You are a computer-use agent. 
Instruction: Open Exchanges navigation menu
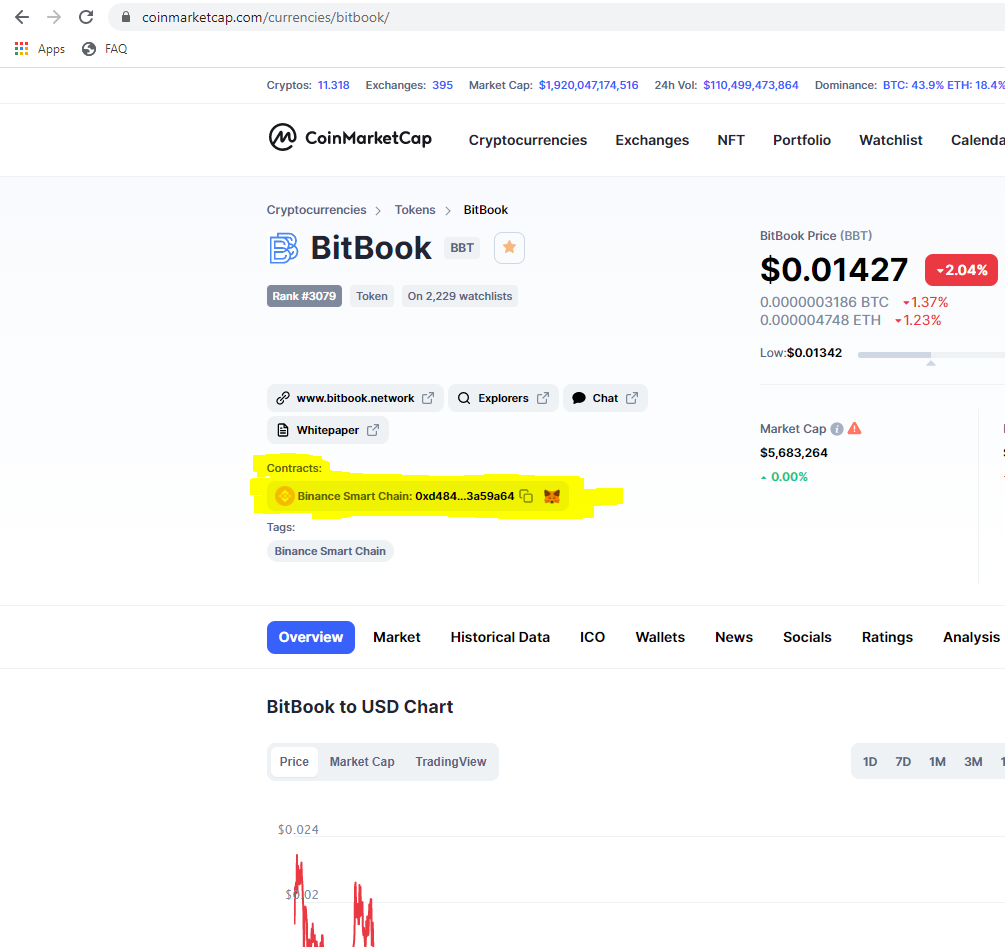(x=652, y=140)
